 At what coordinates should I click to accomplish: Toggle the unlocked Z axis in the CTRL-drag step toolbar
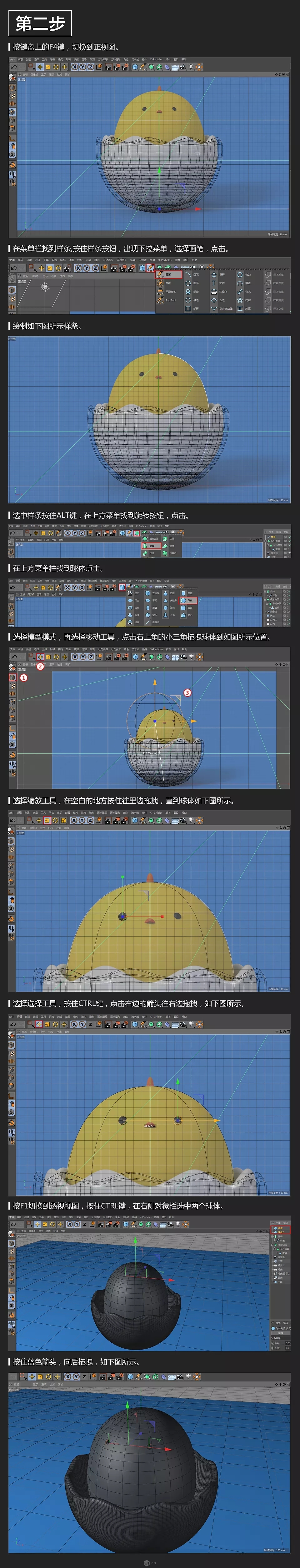click(91, 1024)
